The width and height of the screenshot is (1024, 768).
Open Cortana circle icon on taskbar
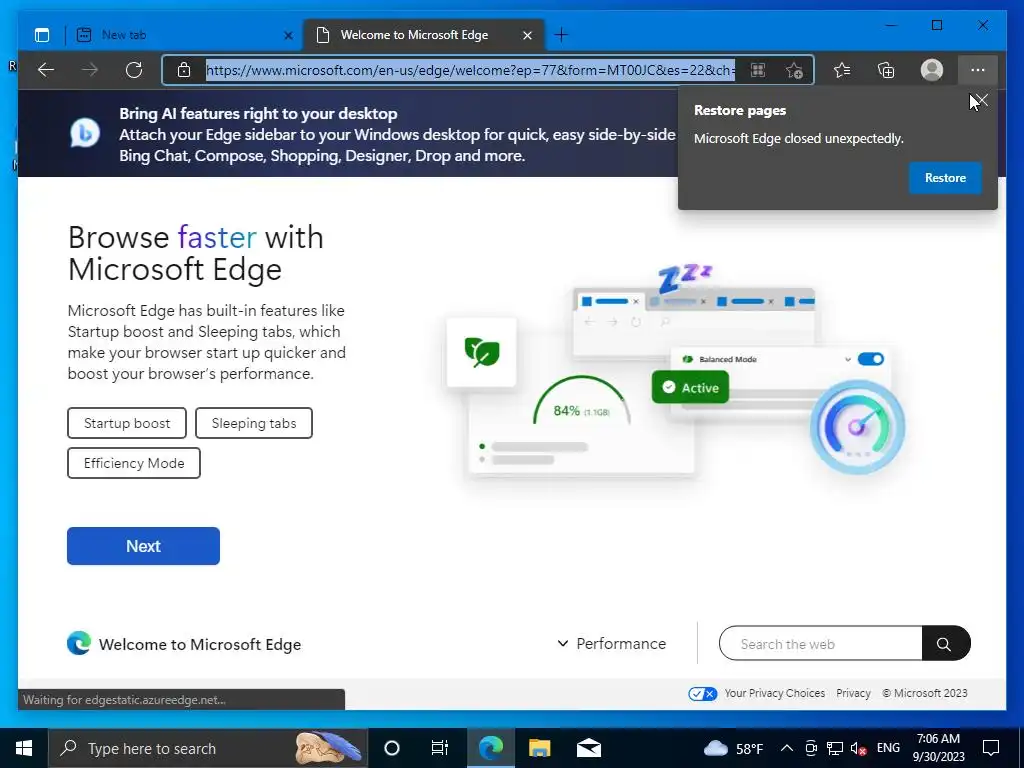(x=392, y=748)
